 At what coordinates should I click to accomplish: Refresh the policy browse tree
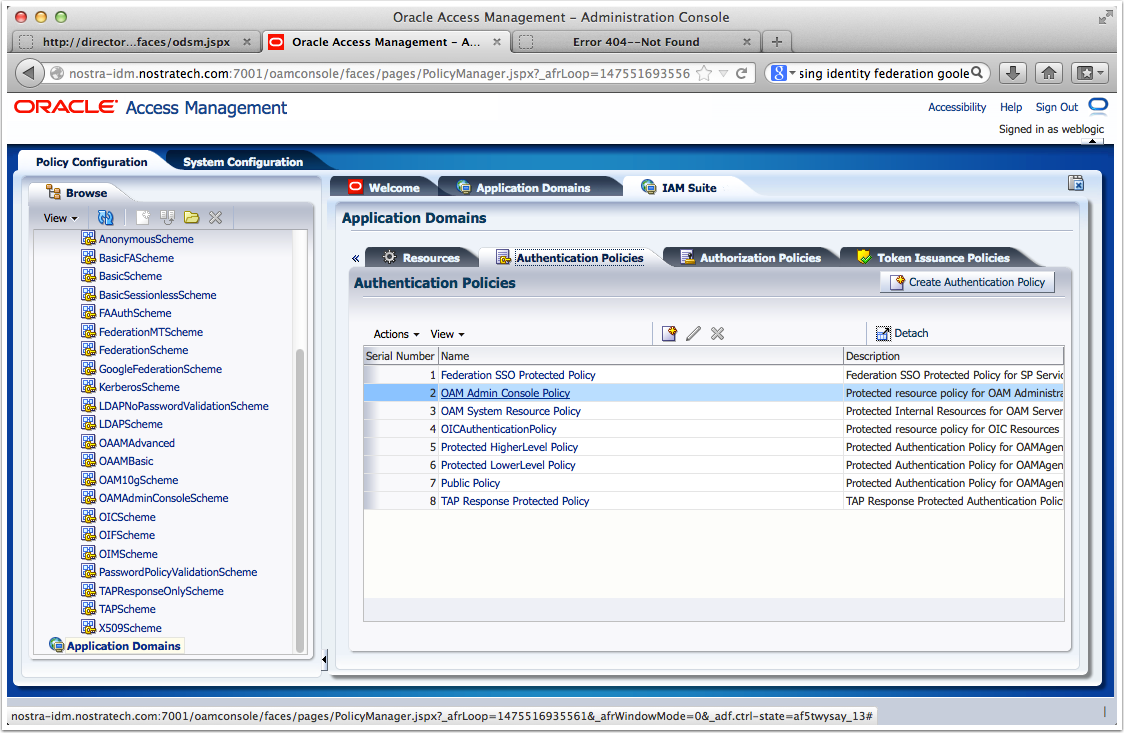coord(107,217)
